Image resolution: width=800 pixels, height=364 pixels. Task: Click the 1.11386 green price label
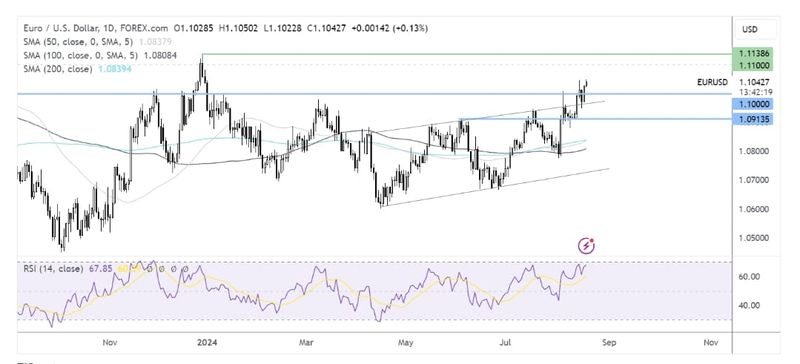(753, 53)
